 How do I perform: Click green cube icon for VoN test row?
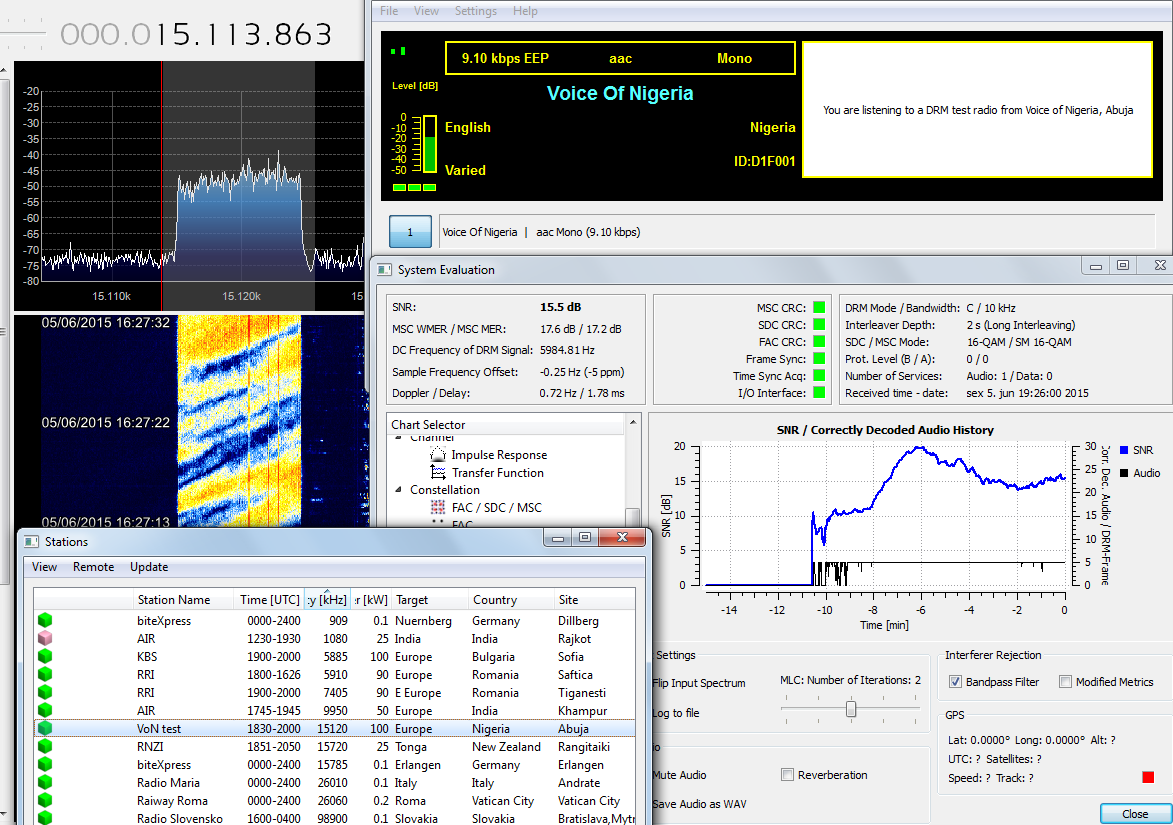[x=45, y=728]
